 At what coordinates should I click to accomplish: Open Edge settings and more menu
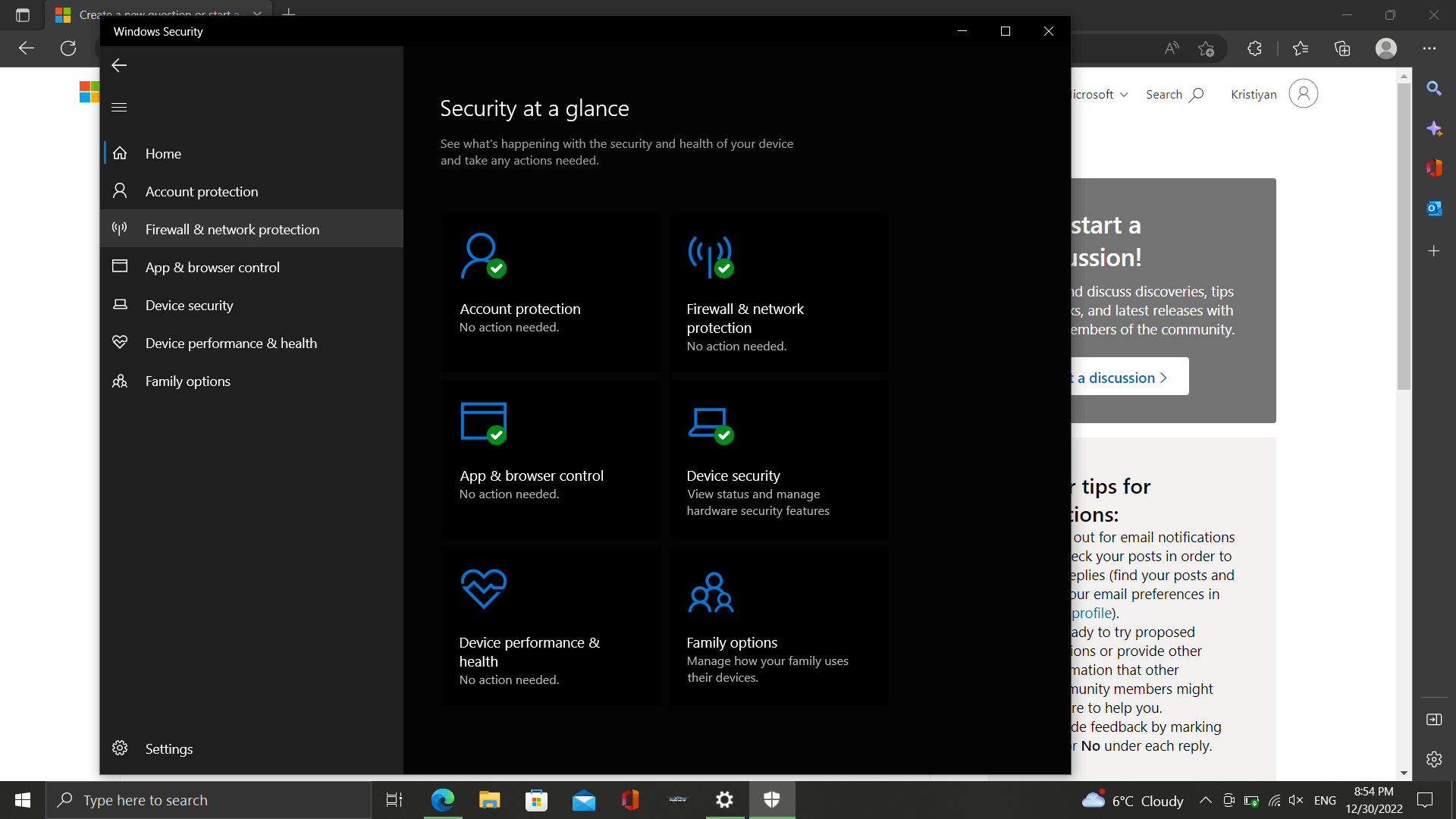1429,49
